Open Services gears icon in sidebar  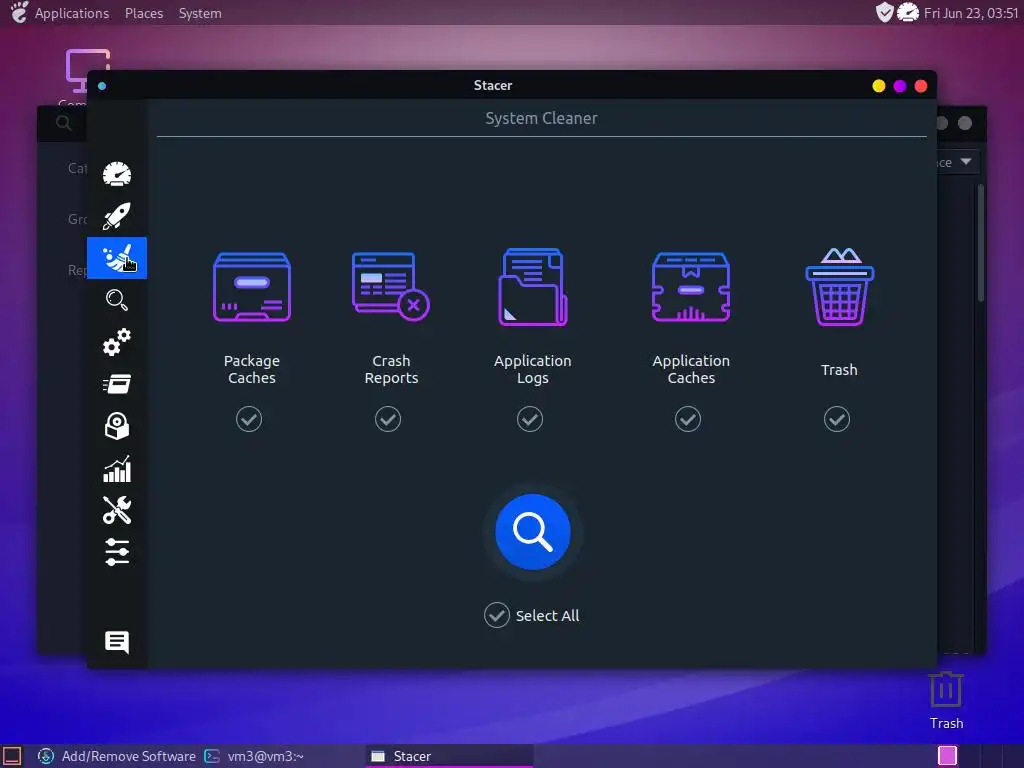click(117, 342)
